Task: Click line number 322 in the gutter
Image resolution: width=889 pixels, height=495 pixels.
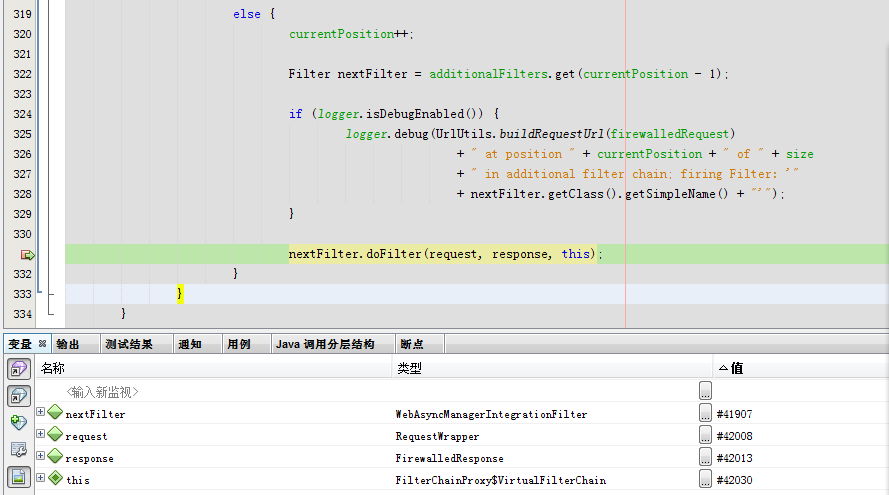Action: click(x=22, y=74)
